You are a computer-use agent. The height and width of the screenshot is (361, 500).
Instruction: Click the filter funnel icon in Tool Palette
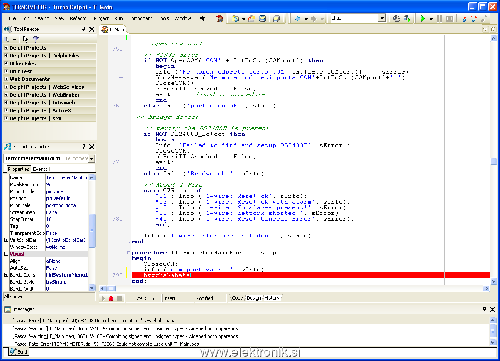tap(36, 39)
